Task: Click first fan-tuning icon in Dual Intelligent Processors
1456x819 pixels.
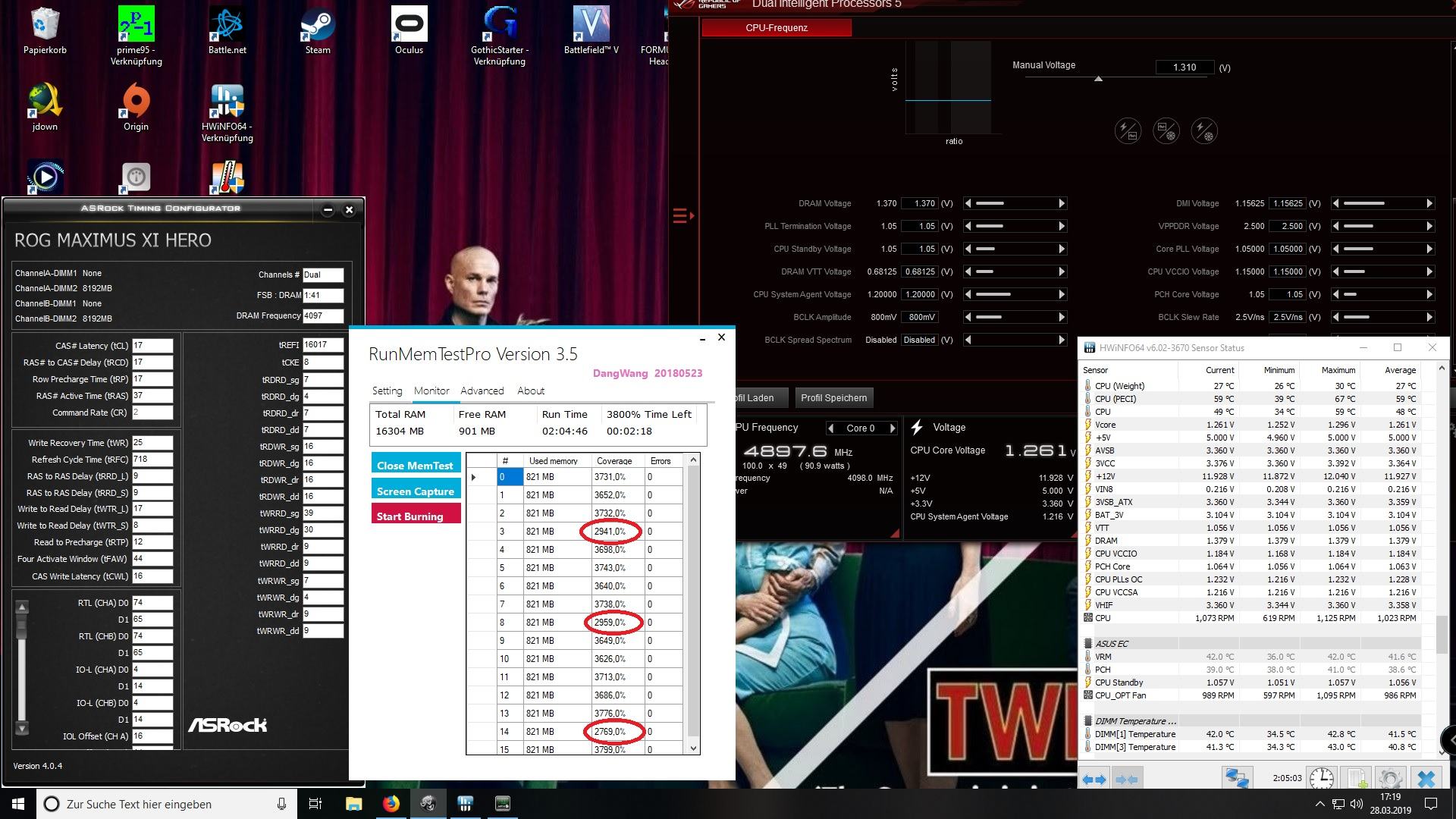Action: click(1128, 130)
